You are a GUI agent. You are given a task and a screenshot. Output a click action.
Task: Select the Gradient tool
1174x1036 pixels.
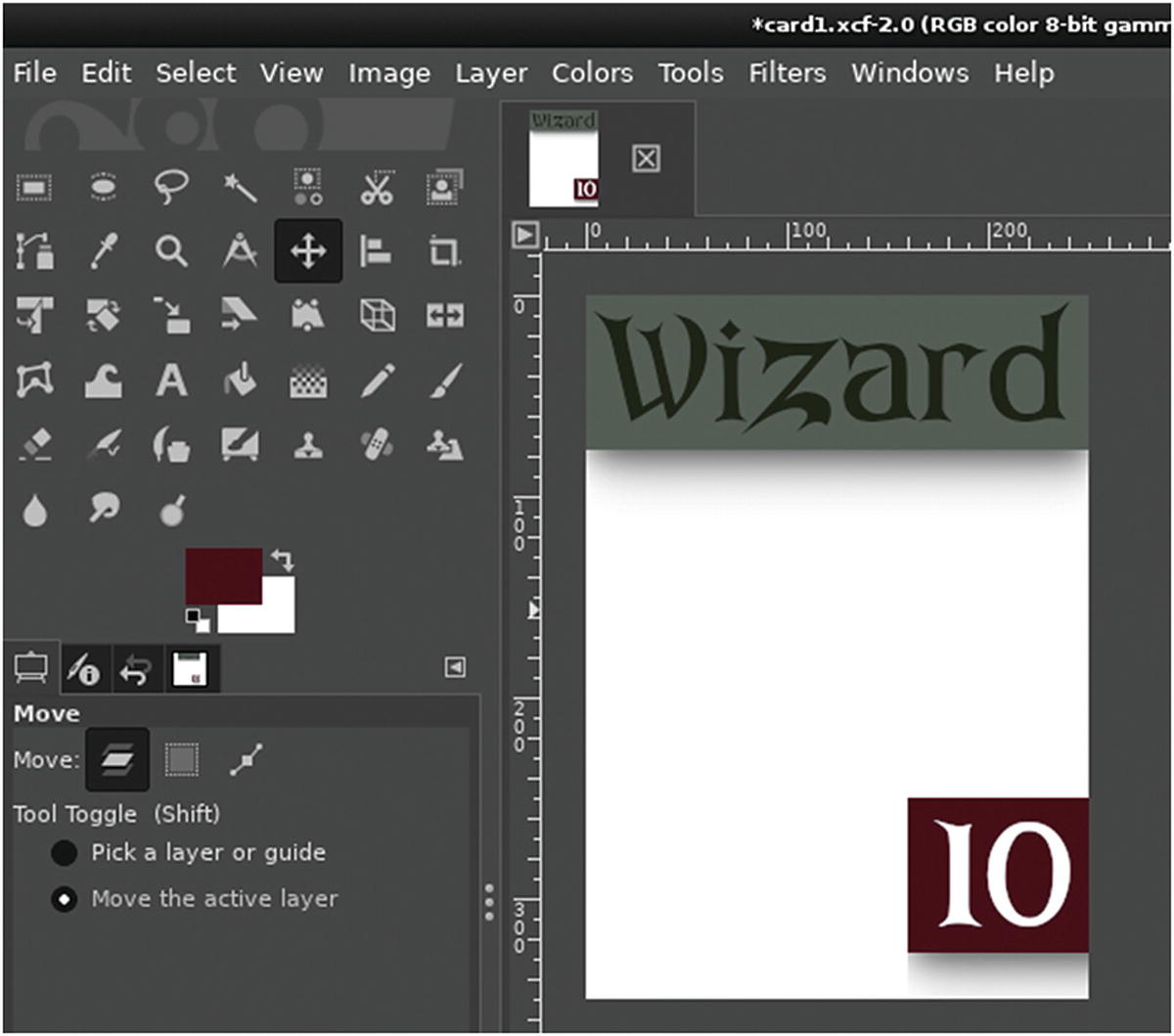pyautogui.click(x=308, y=381)
